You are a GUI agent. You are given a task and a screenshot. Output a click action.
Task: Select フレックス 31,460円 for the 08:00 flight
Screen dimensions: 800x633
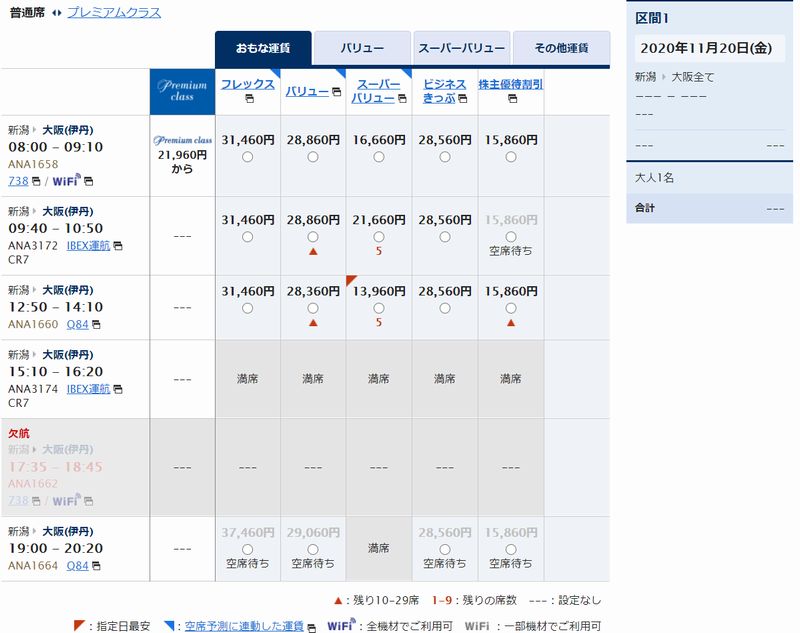click(x=247, y=157)
